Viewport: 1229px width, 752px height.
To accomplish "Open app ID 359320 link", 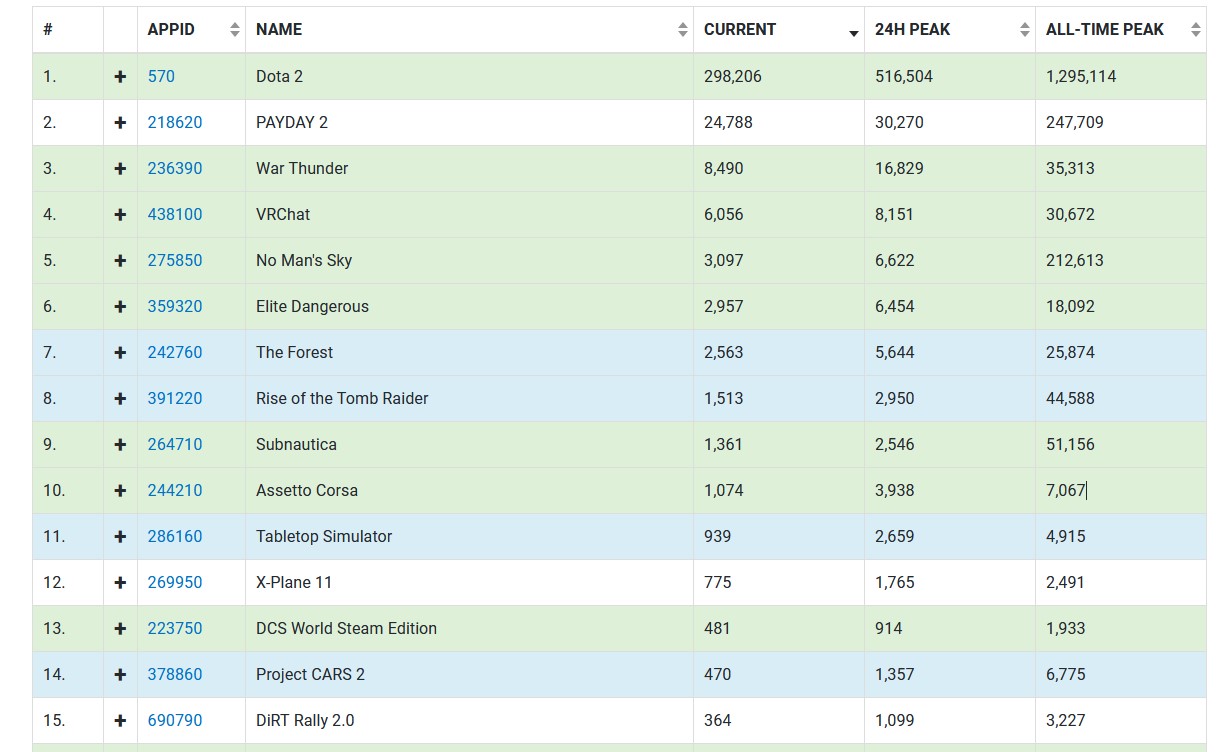I will (x=175, y=306).
